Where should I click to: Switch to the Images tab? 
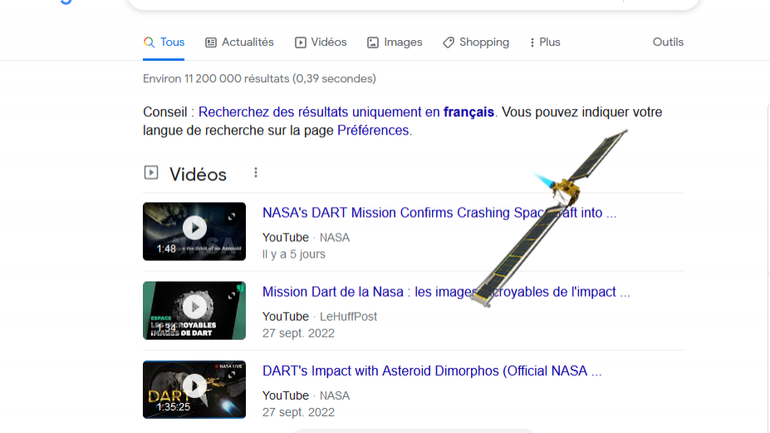(x=394, y=42)
